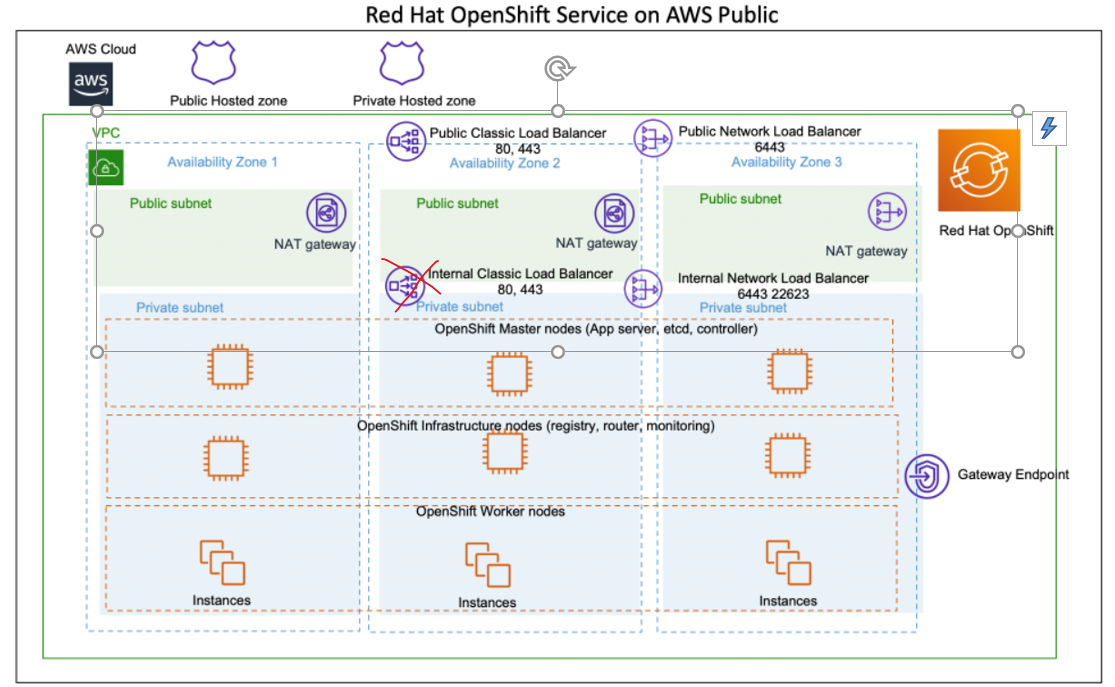Select the Master node chip icon in Zone 3
Screen dimensions: 1115x687
coord(788,373)
